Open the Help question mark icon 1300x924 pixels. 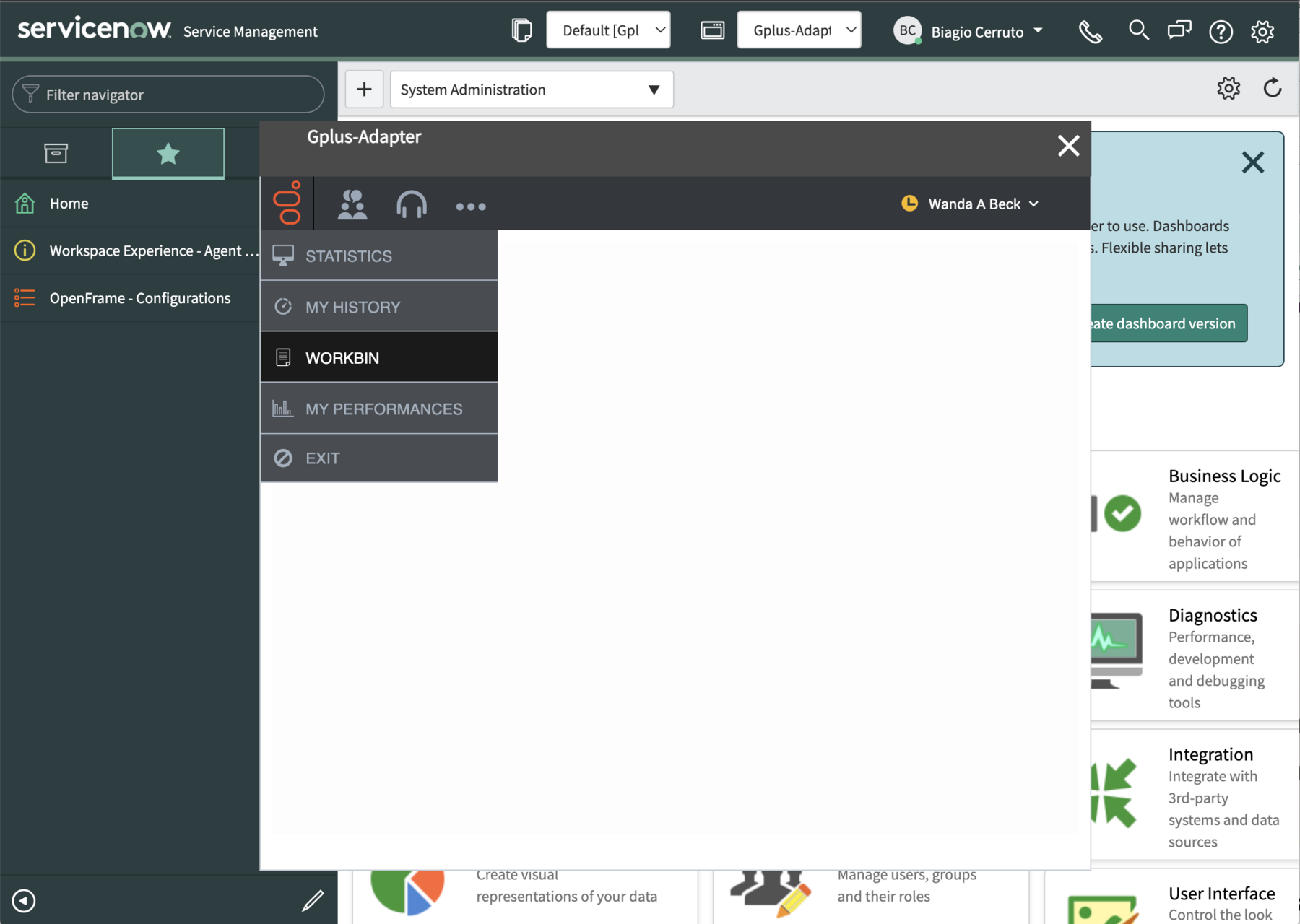(x=1221, y=32)
